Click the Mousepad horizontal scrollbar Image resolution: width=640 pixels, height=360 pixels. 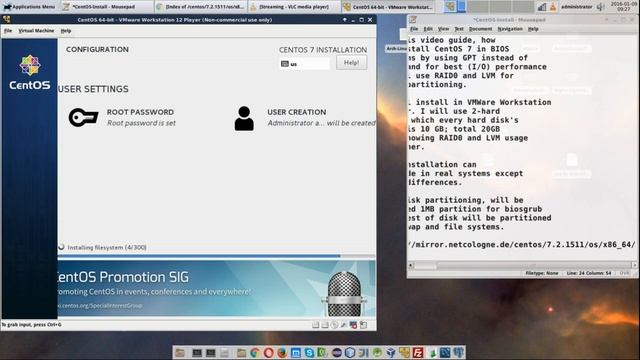[522, 265]
